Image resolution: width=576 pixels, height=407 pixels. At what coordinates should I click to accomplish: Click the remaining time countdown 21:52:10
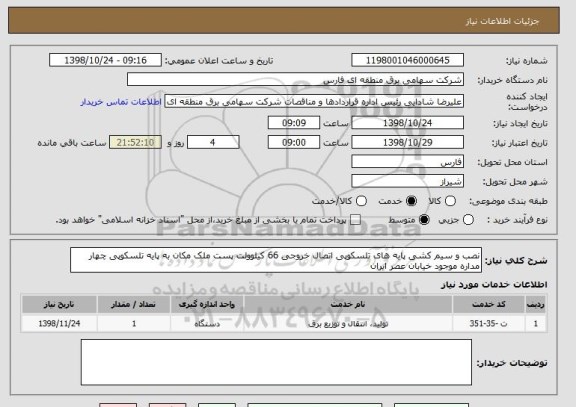click(x=135, y=142)
